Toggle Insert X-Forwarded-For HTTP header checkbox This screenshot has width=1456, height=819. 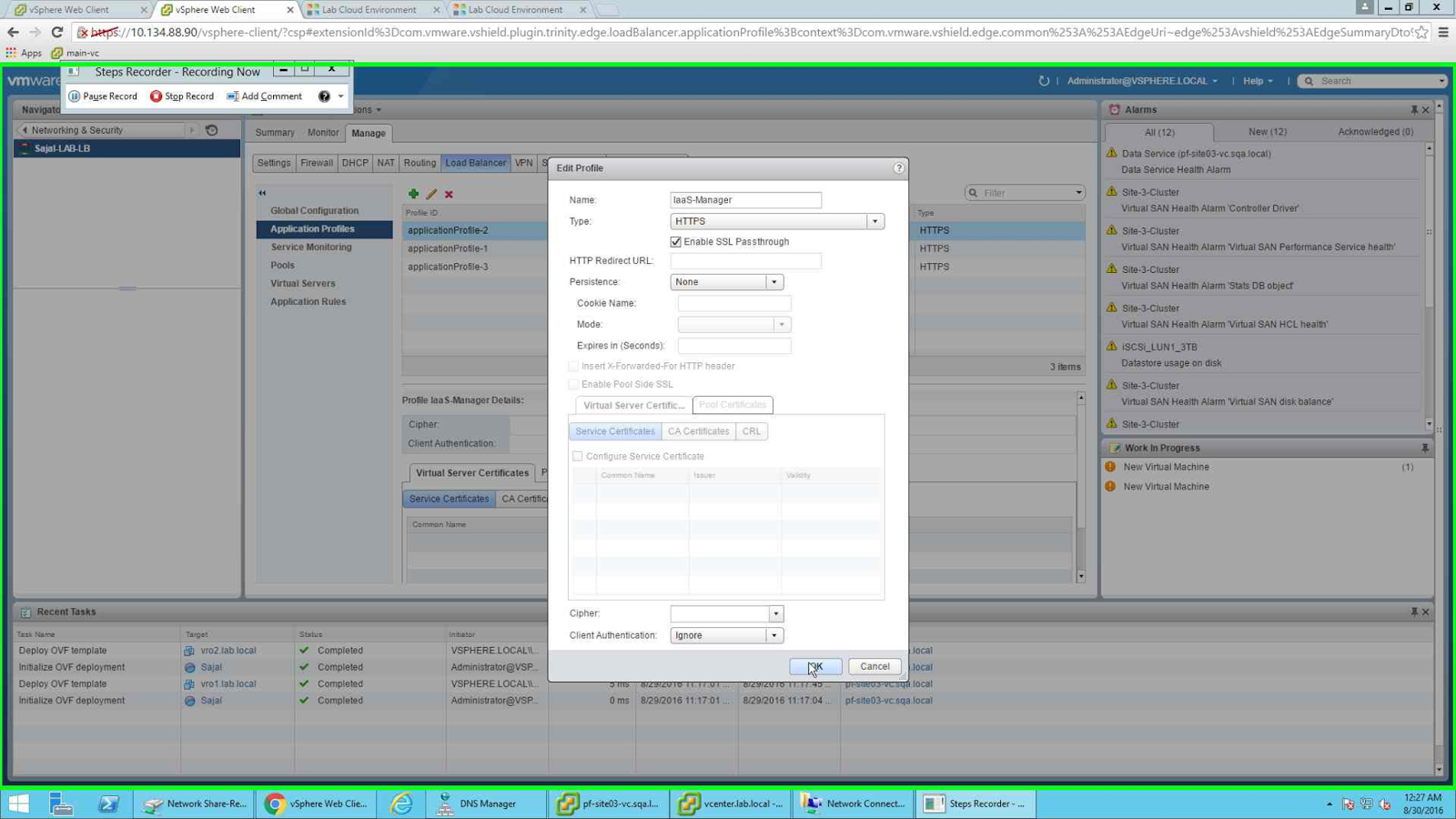[573, 366]
